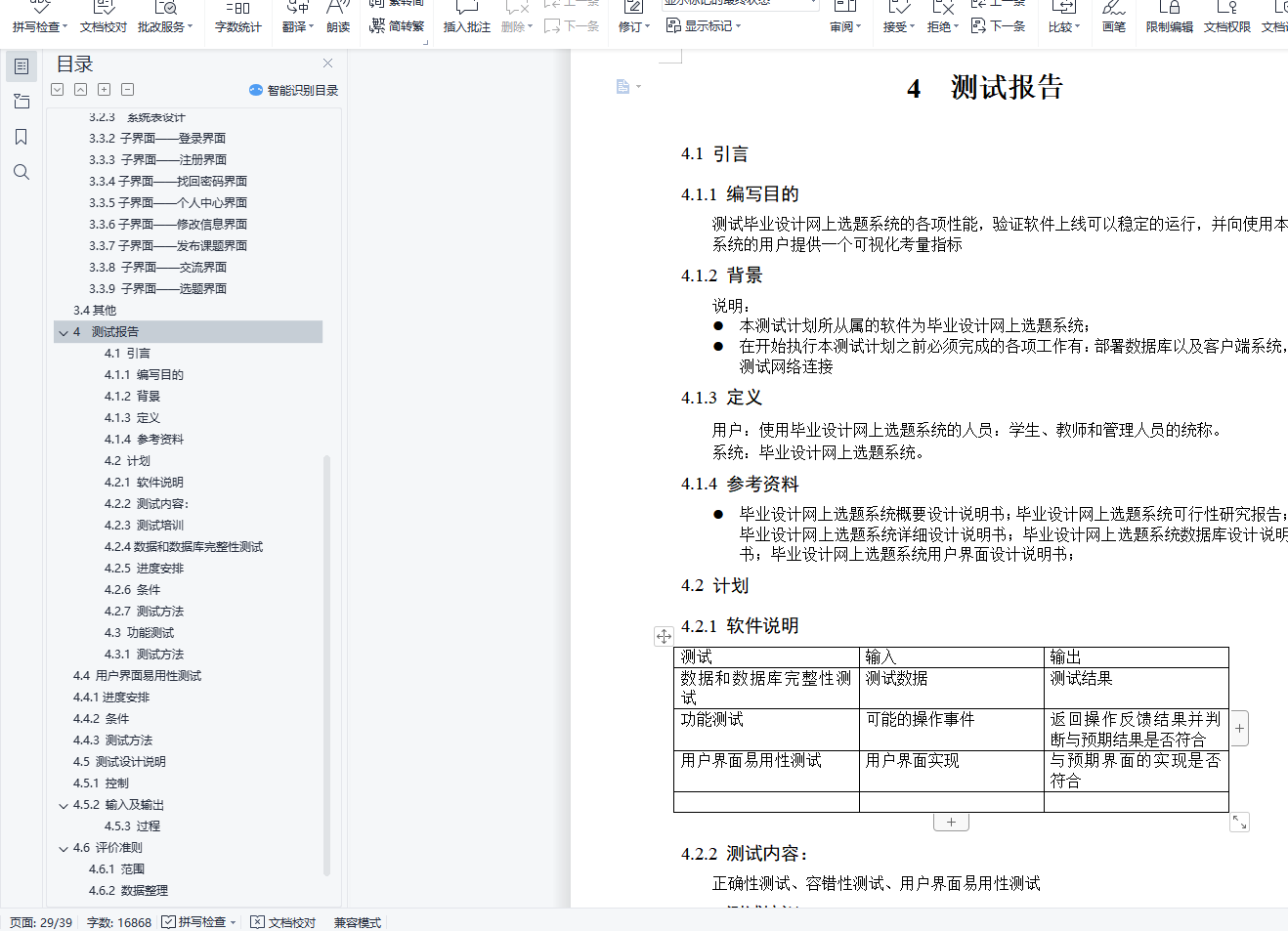Click 智能识别目录 smart TOC button
The height and width of the screenshot is (931, 1288).
[293, 90]
